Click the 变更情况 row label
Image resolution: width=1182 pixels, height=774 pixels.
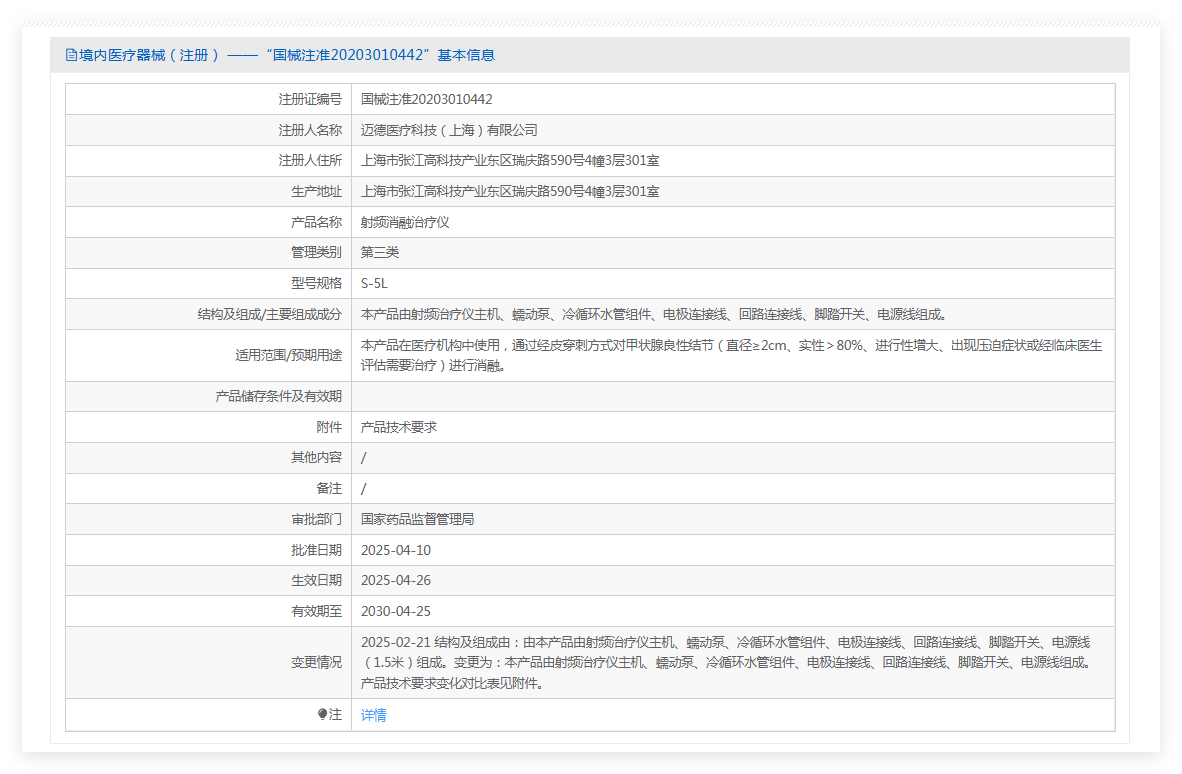click(317, 662)
